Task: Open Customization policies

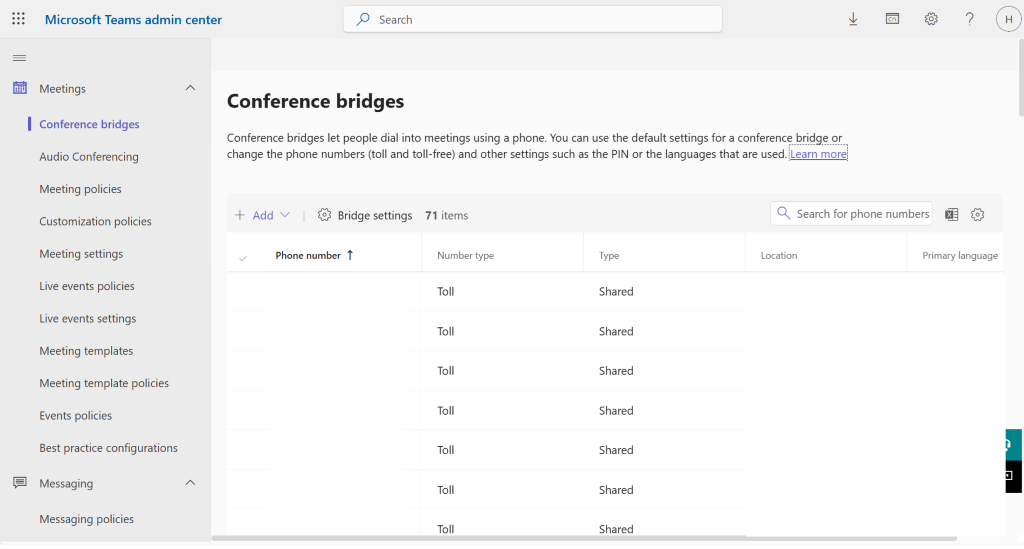Action: pos(95,221)
